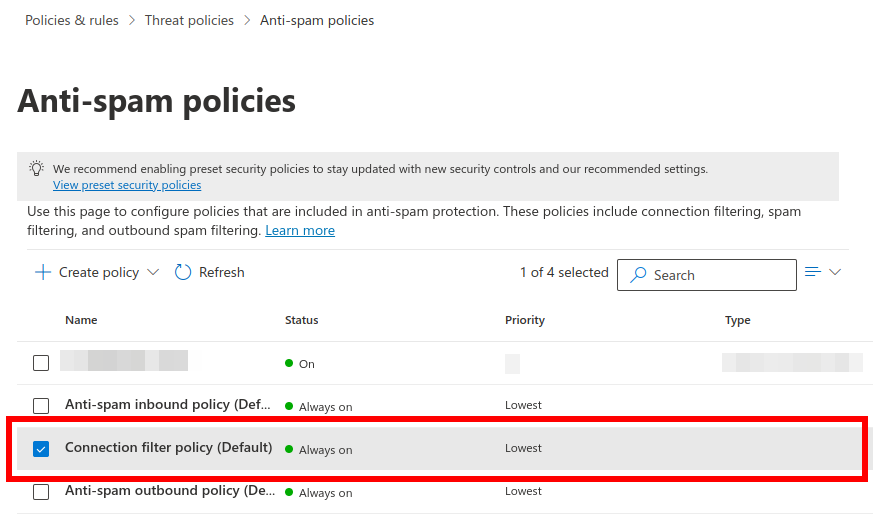Click the Refresh button label
The height and width of the screenshot is (530, 873).
[x=222, y=272]
